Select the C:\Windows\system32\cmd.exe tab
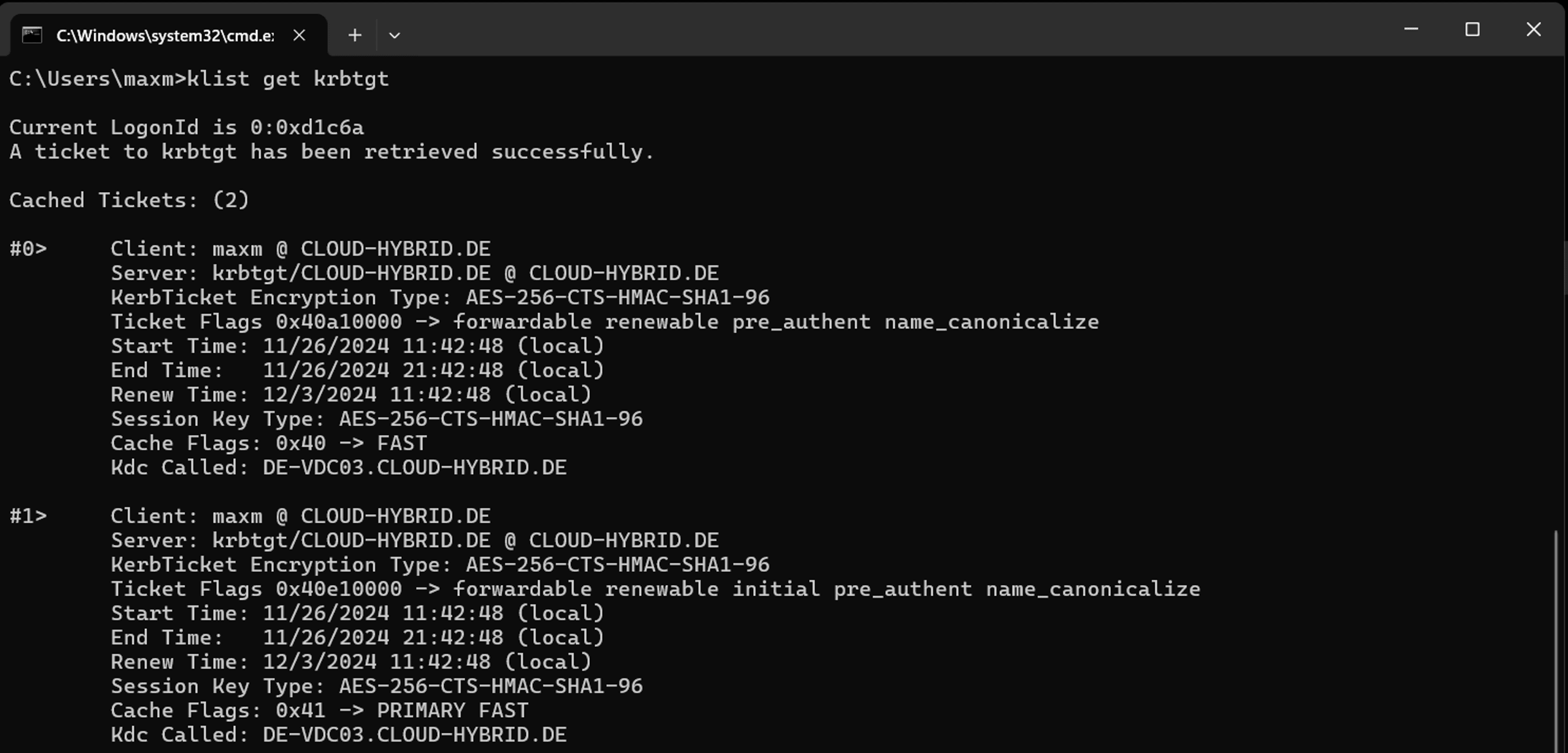The height and width of the screenshot is (753, 1568). [x=164, y=35]
